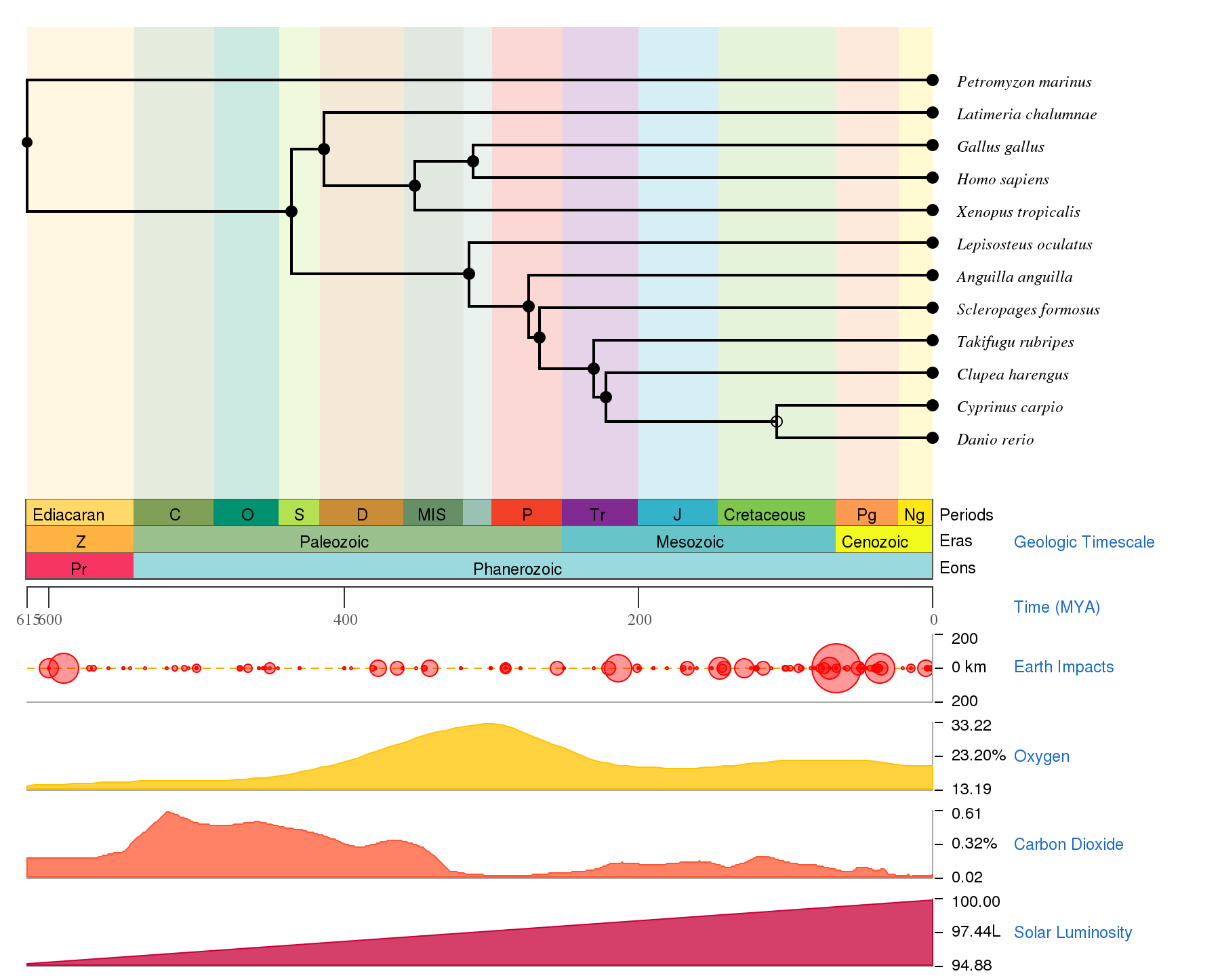
Task: Click the Geologic Timescale link
Action: coord(1084,542)
